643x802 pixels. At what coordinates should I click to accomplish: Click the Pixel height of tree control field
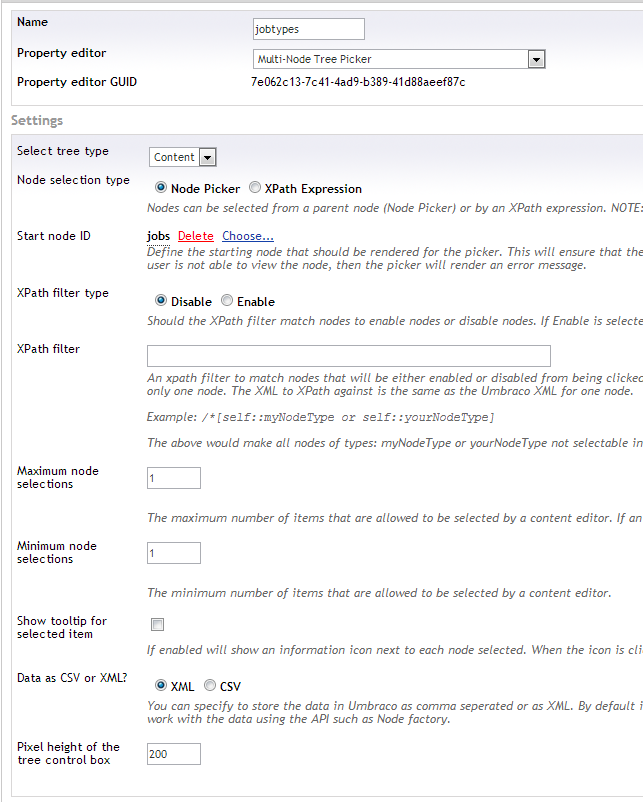pyautogui.click(x=174, y=754)
